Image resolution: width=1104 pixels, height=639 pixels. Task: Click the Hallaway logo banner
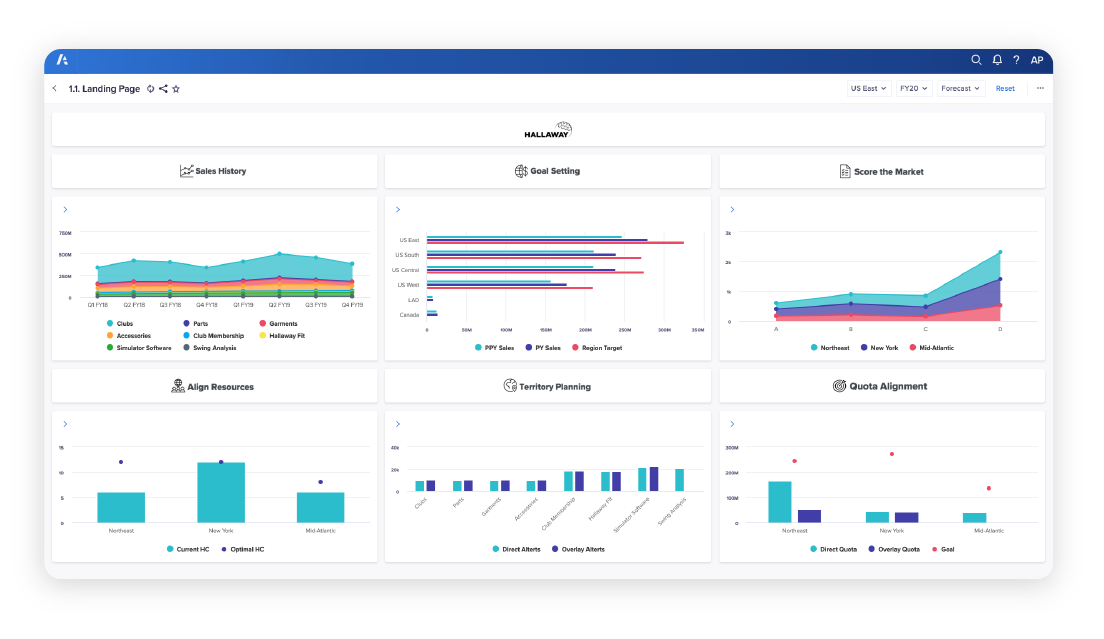548,129
